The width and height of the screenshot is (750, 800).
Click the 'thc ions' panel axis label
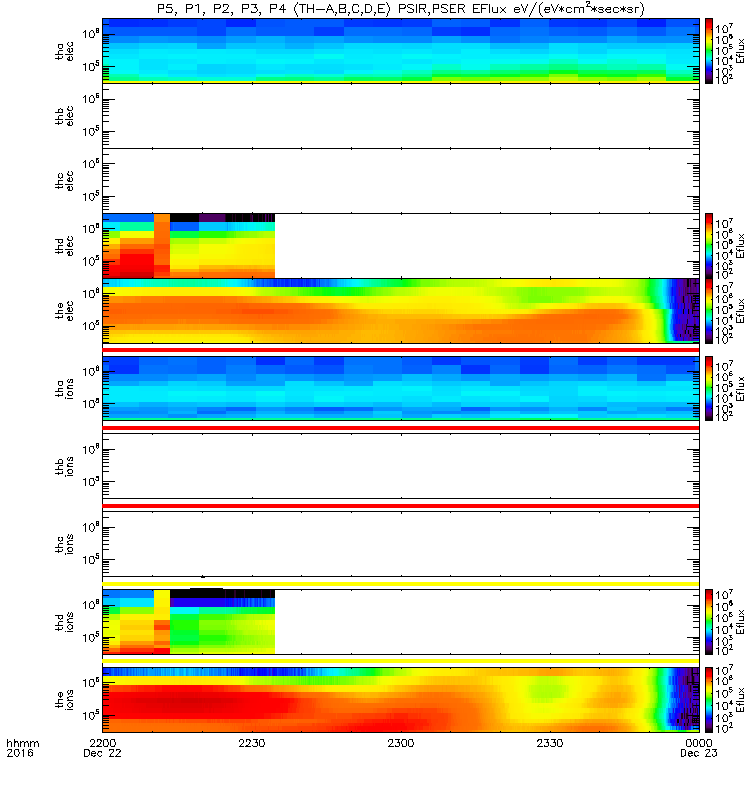pos(64,544)
